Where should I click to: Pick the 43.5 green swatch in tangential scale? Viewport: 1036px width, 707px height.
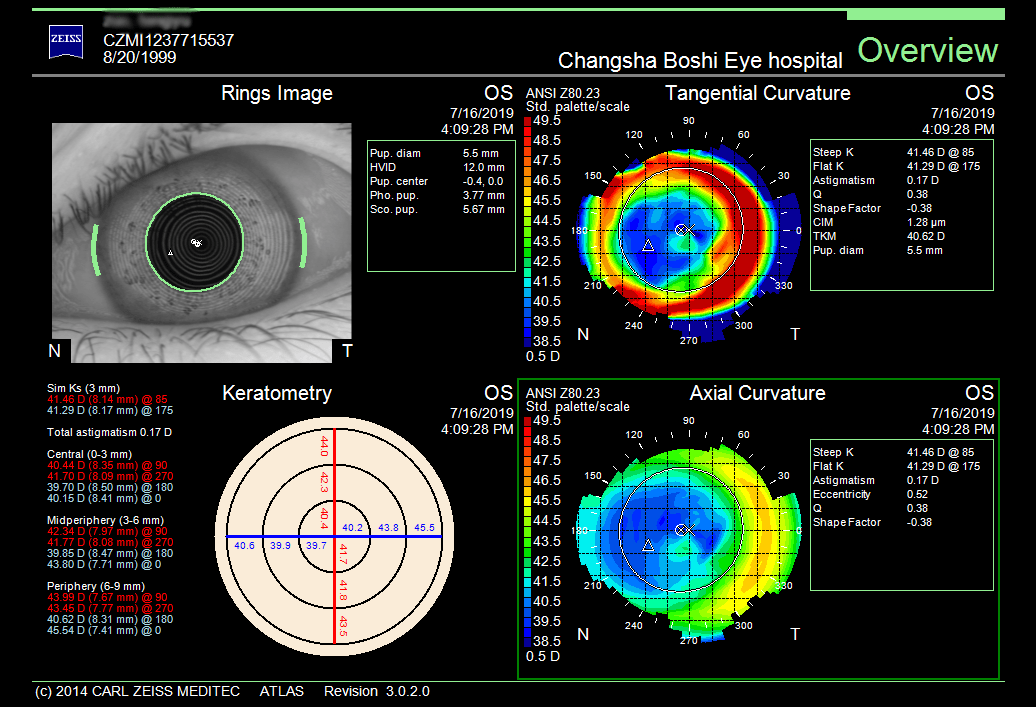pyautogui.click(x=527, y=241)
